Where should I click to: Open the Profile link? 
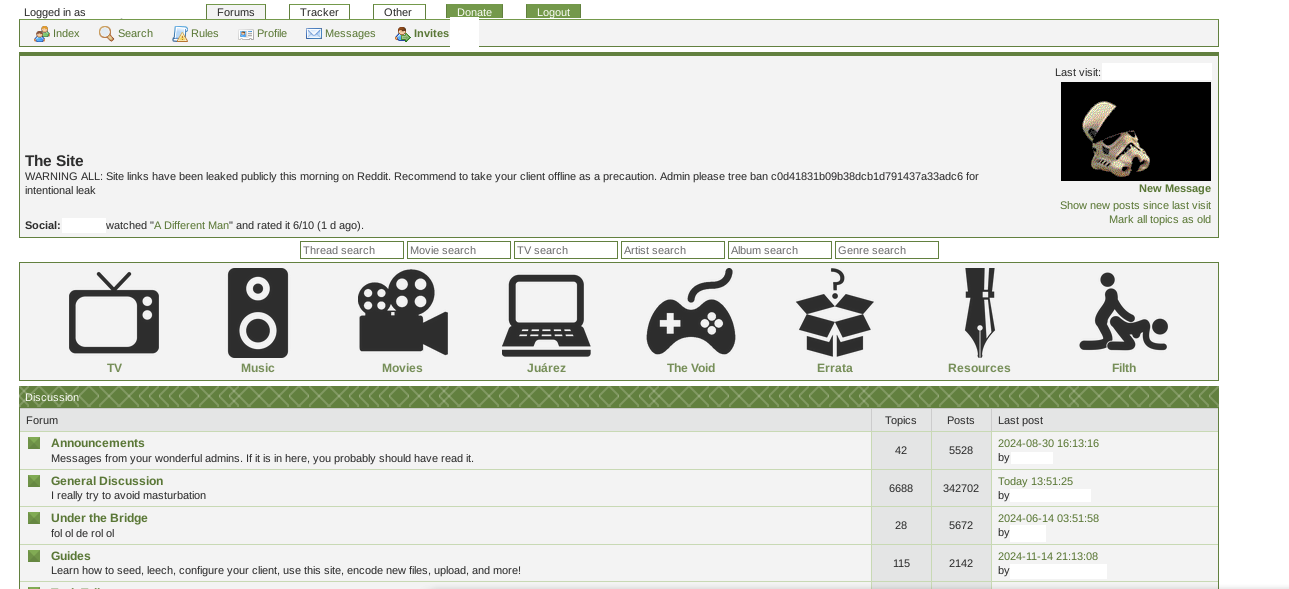tap(272, 34)
